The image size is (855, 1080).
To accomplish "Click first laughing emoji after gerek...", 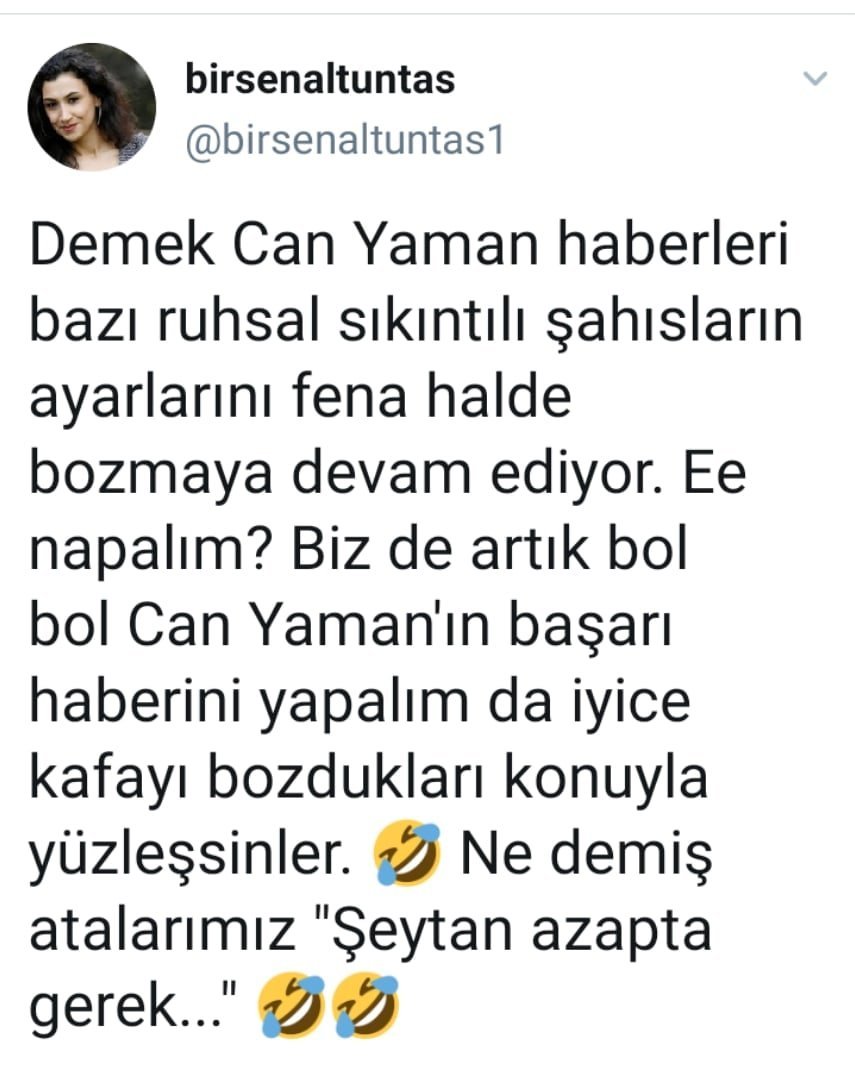I will (292, 1005).
